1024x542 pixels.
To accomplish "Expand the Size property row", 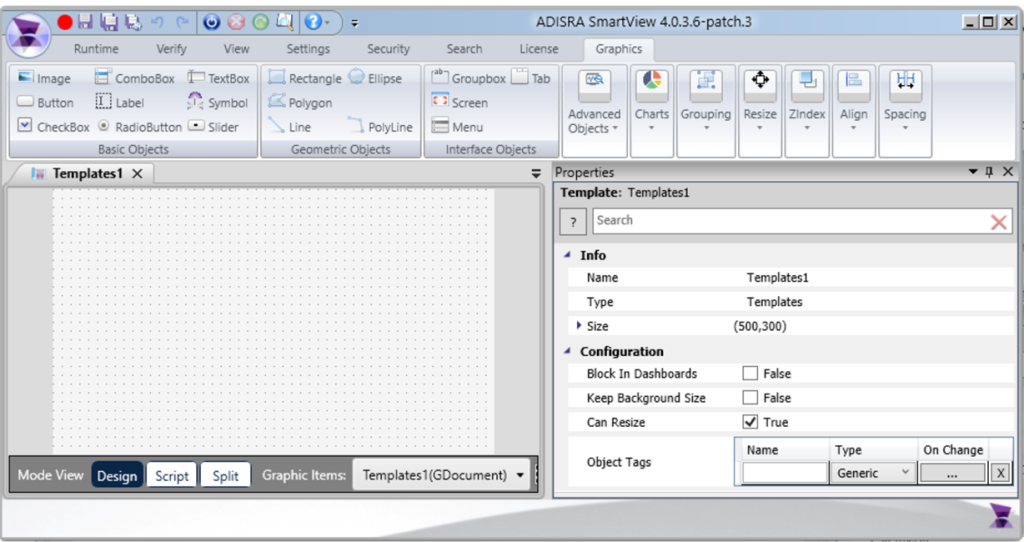I will click(x=579, y=326).
